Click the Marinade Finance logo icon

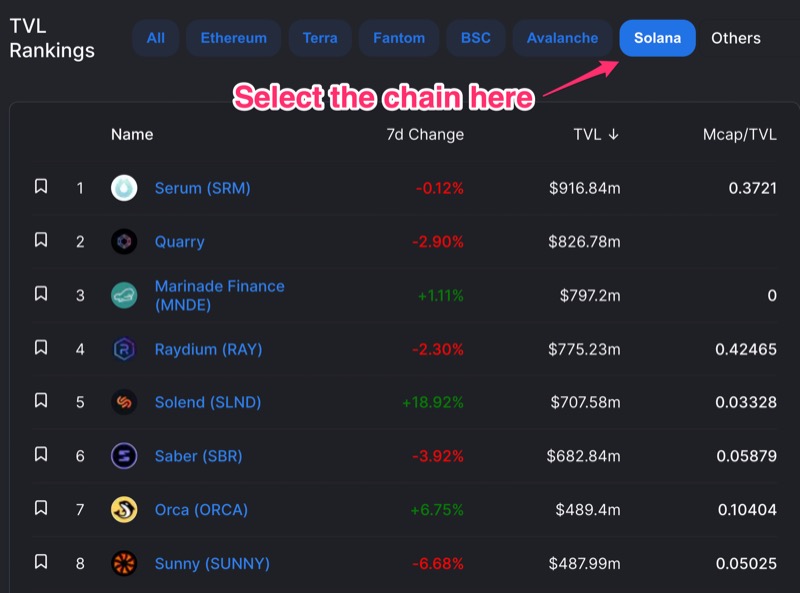124,295
